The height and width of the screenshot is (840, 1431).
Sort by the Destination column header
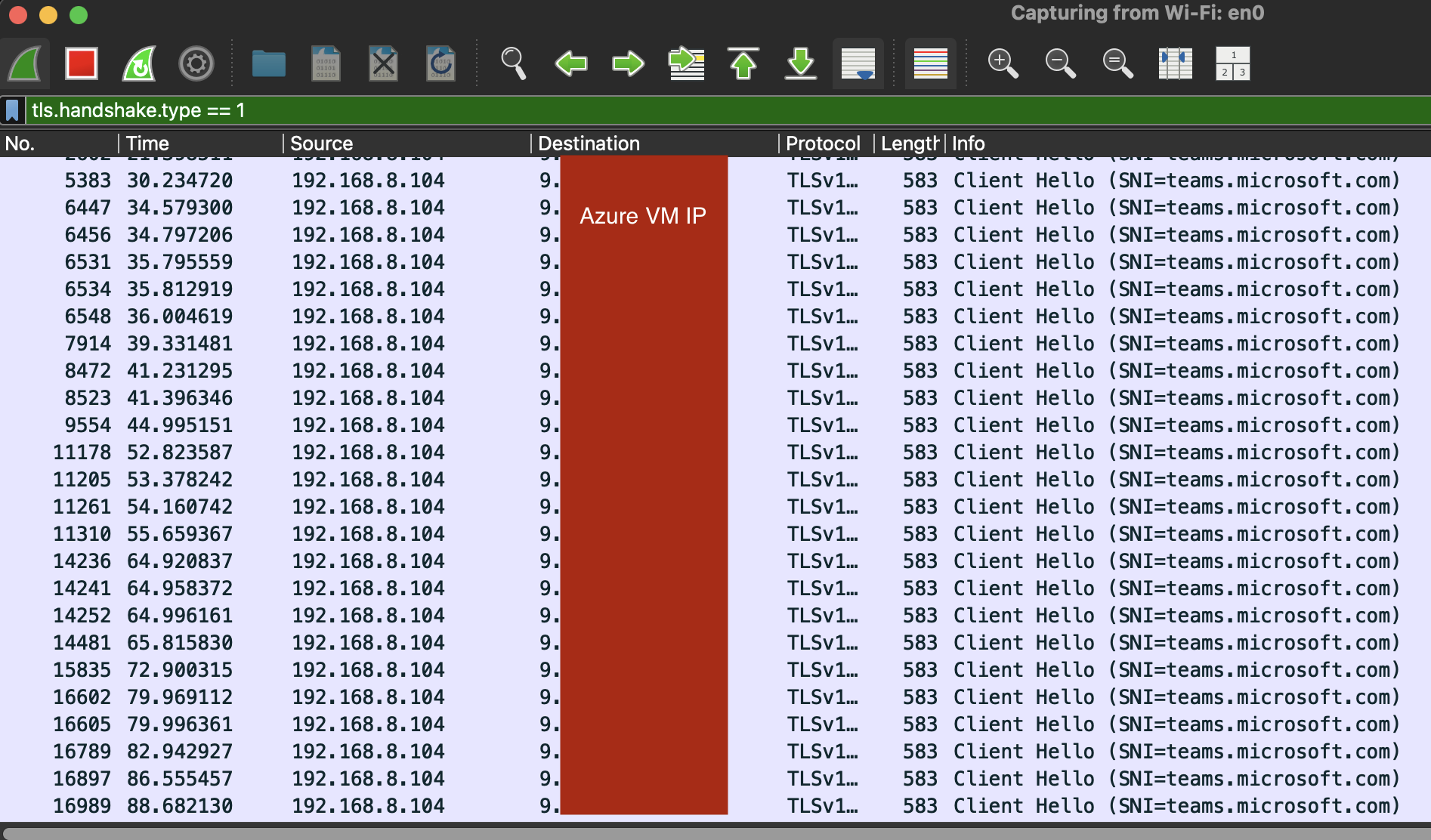(x=655, y=144)
